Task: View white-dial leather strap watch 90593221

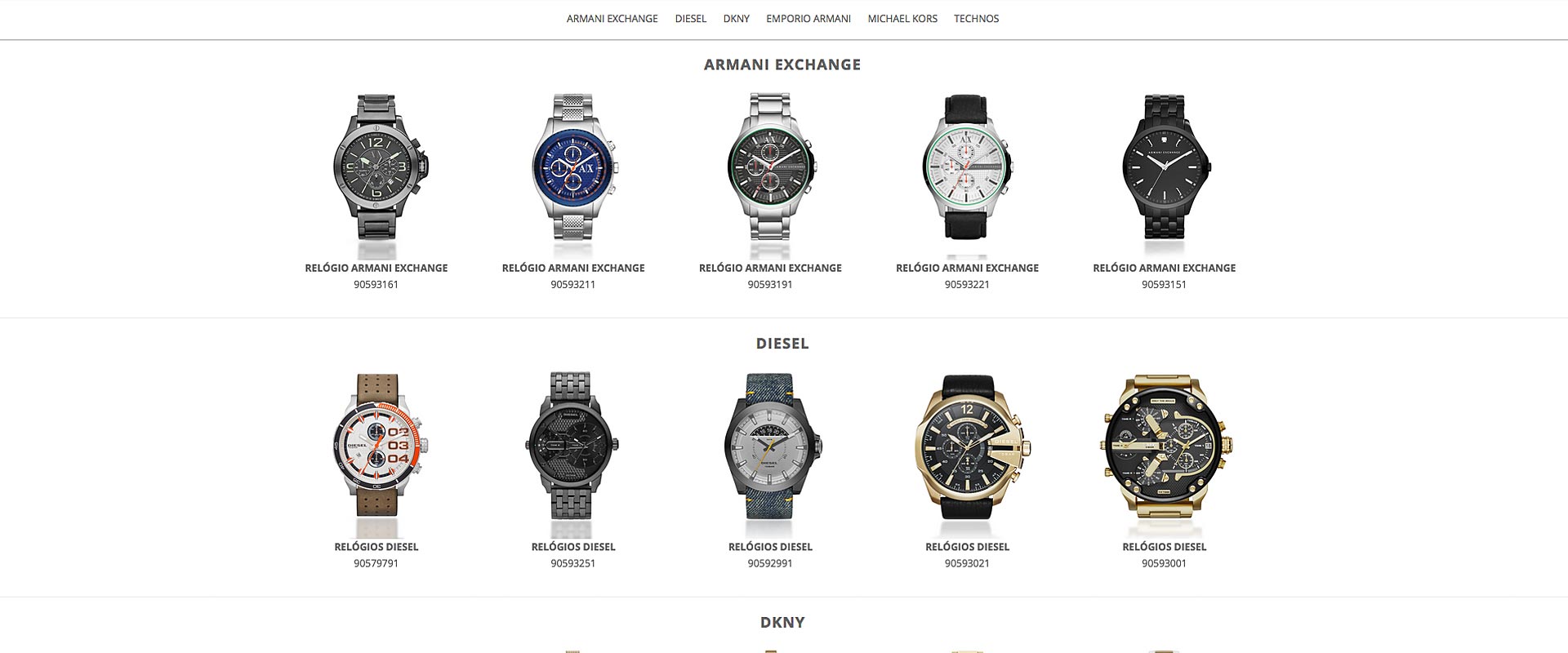Action: [967, 176]
